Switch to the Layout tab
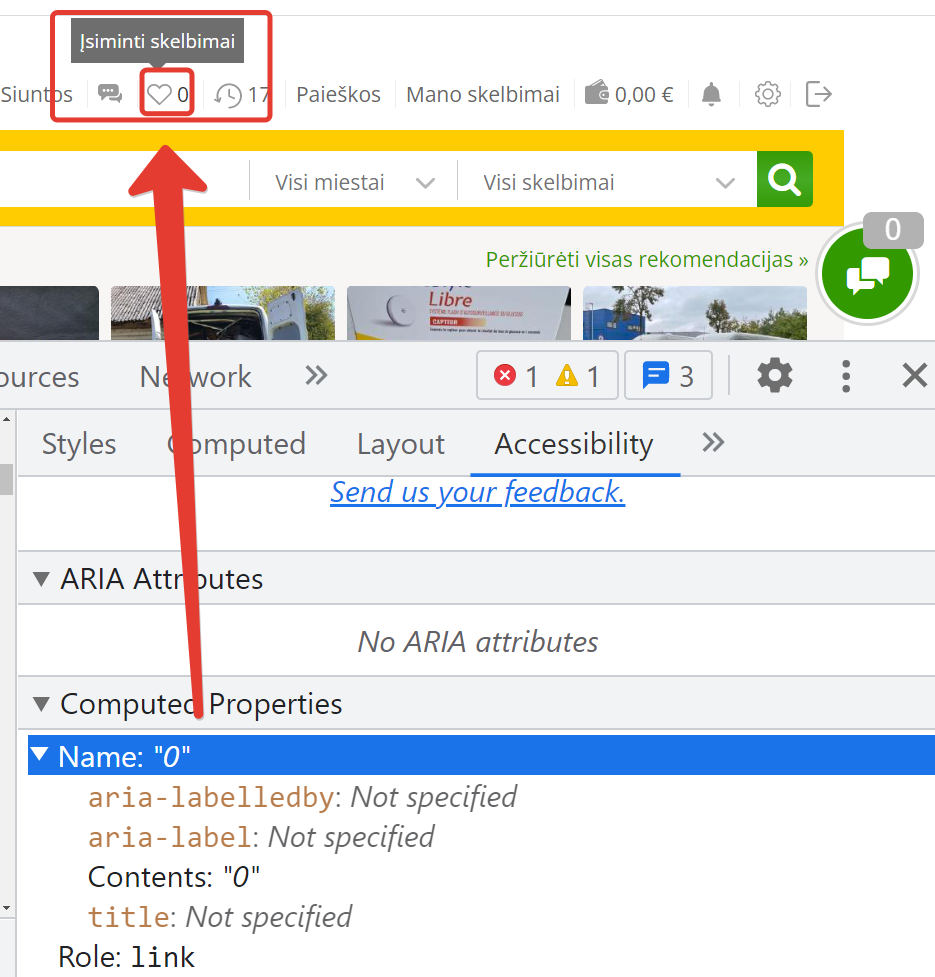This screenshot has height=977, width=935. click(x=401, y=444)
